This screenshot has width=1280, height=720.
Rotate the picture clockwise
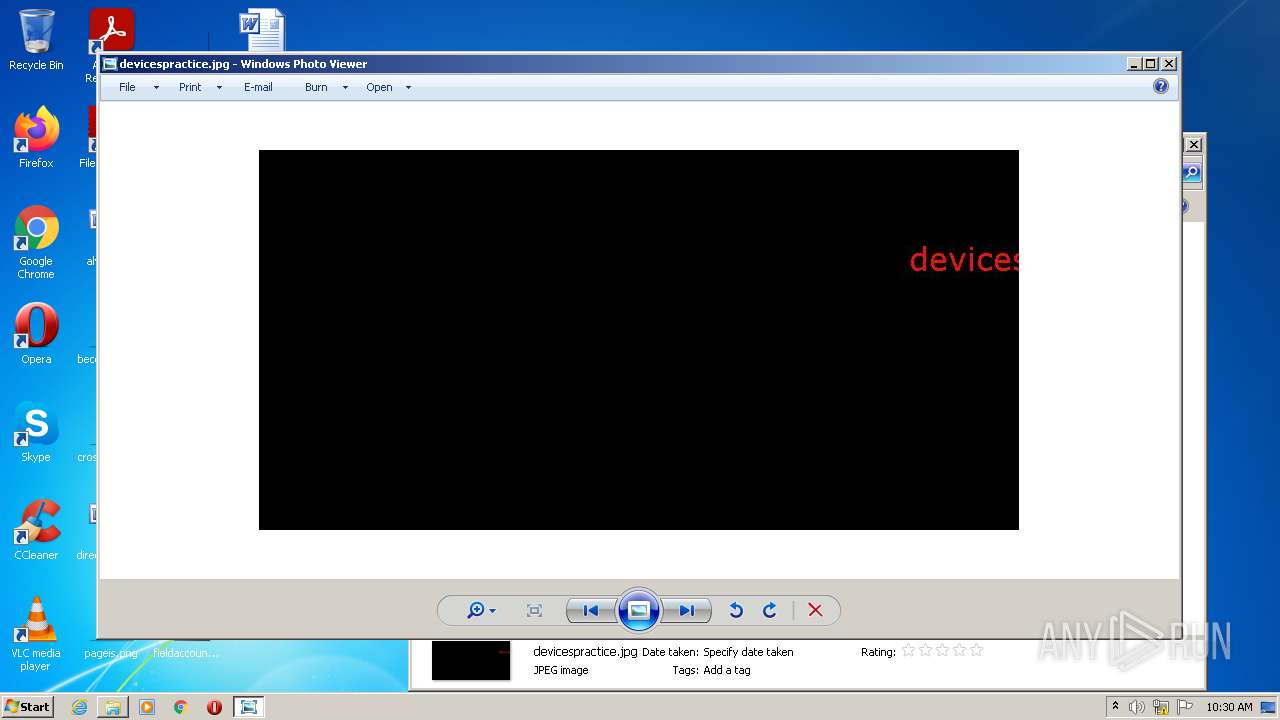coord(769,610)
